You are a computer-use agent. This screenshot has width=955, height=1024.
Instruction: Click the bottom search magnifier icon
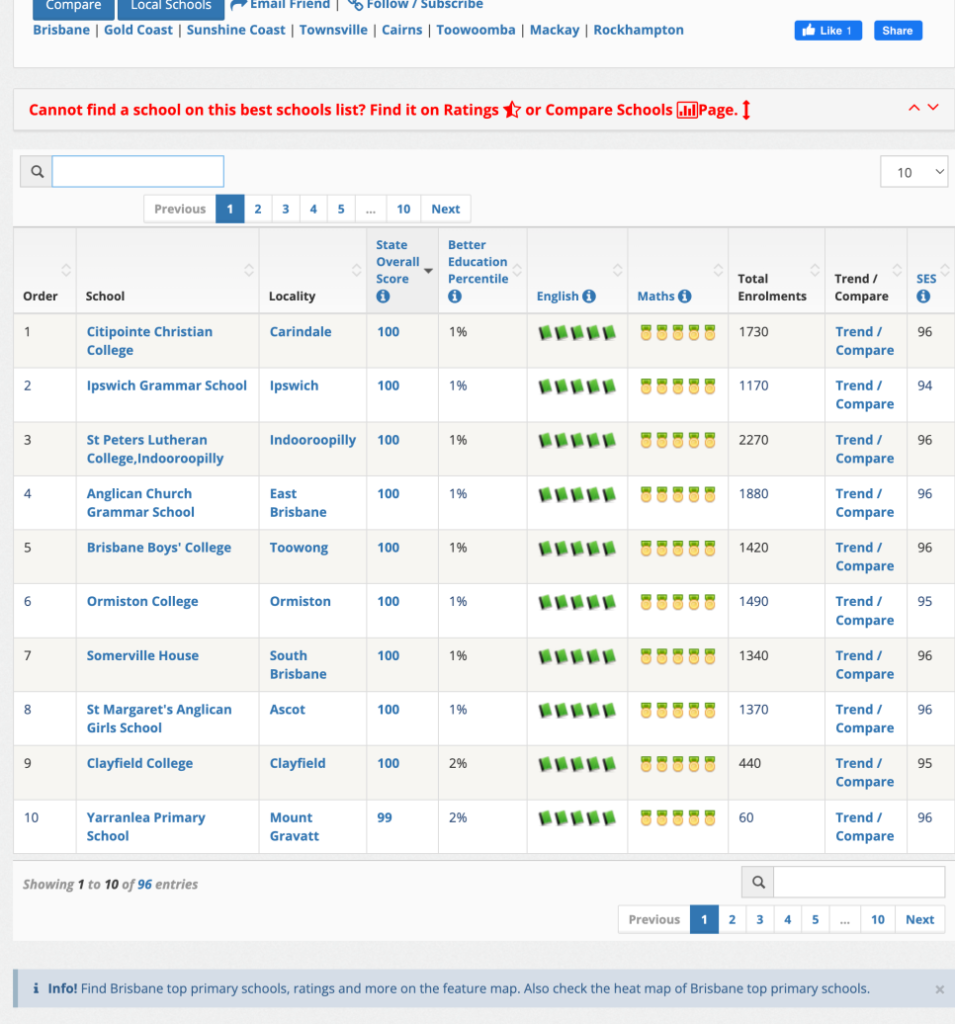tap(758, 882)
